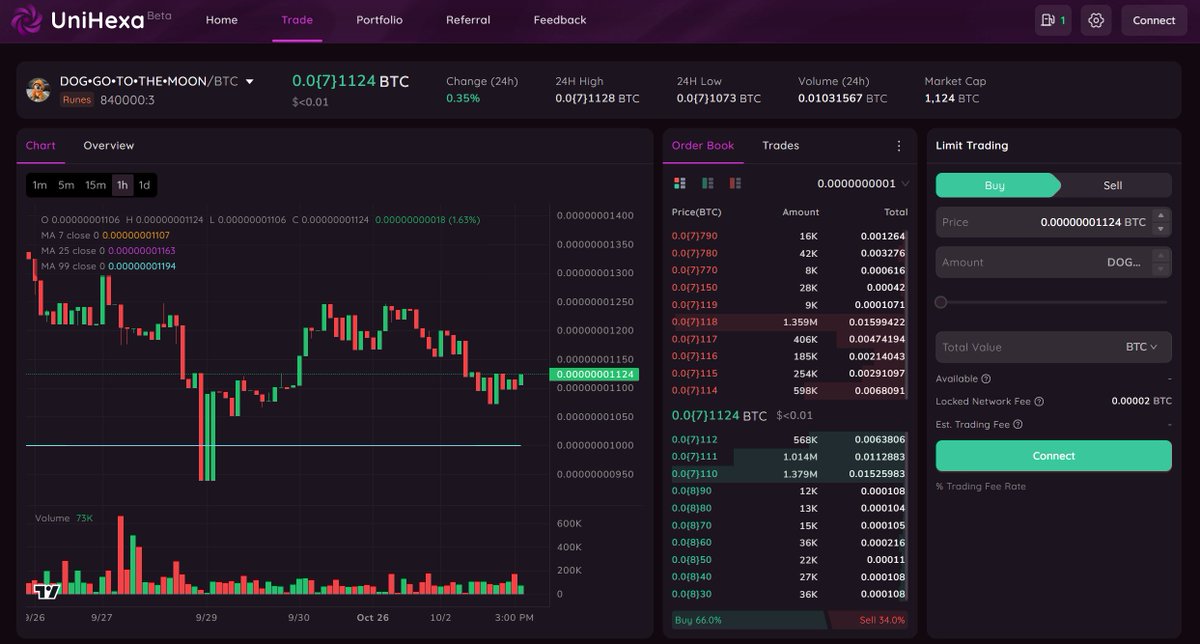Open the Portfolio nav item

(380, 20)
